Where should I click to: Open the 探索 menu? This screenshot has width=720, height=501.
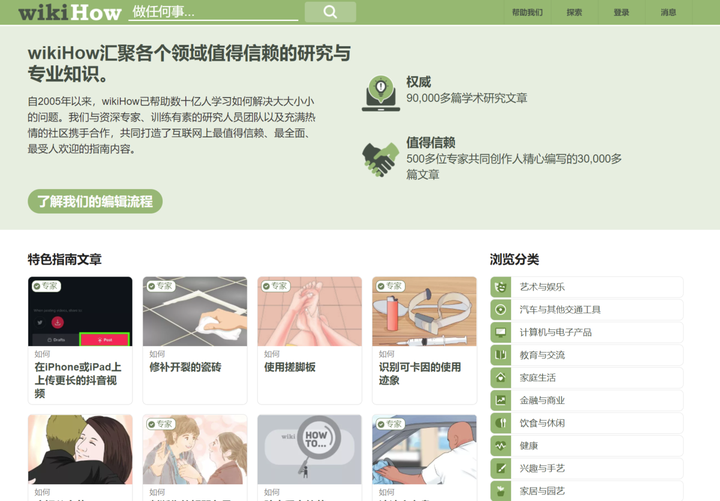[574, 12]
